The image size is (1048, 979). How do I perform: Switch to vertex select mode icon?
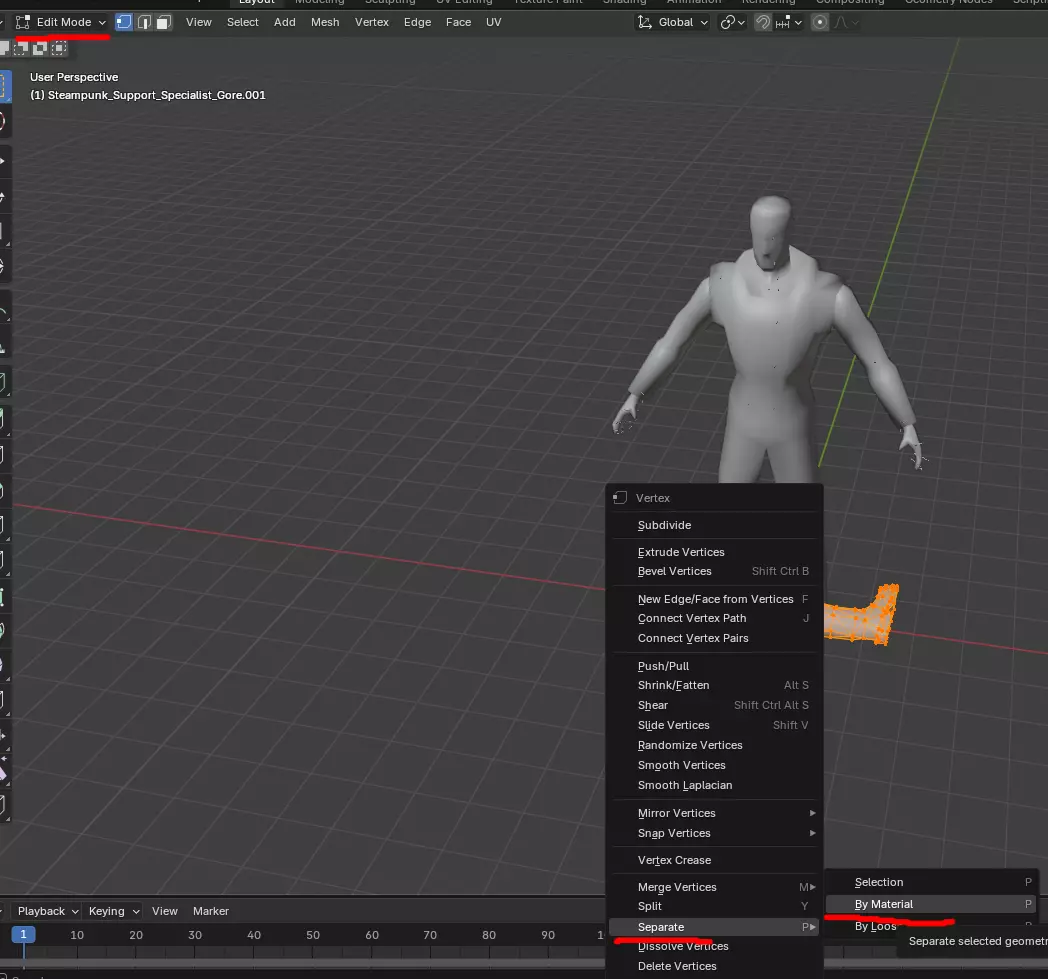[x=124, y=22]
